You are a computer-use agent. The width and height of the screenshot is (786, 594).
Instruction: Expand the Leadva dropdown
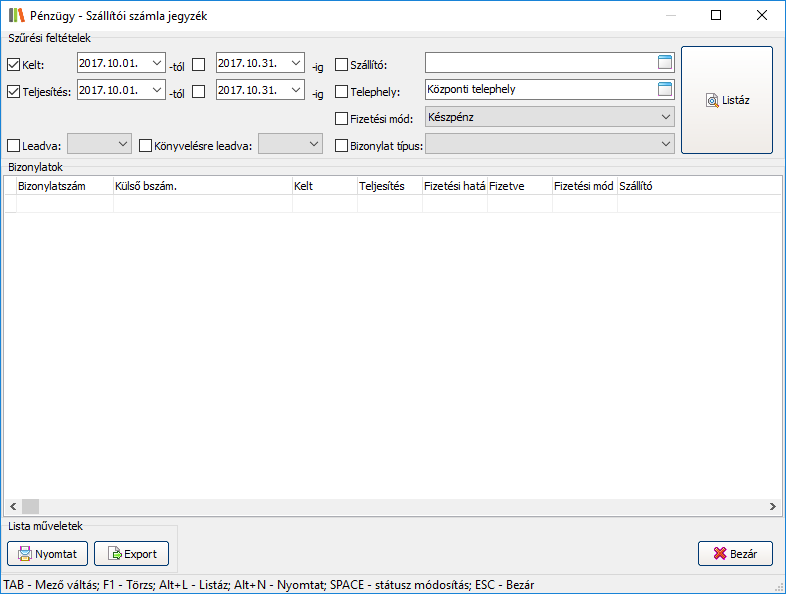(x=123, y=144)
